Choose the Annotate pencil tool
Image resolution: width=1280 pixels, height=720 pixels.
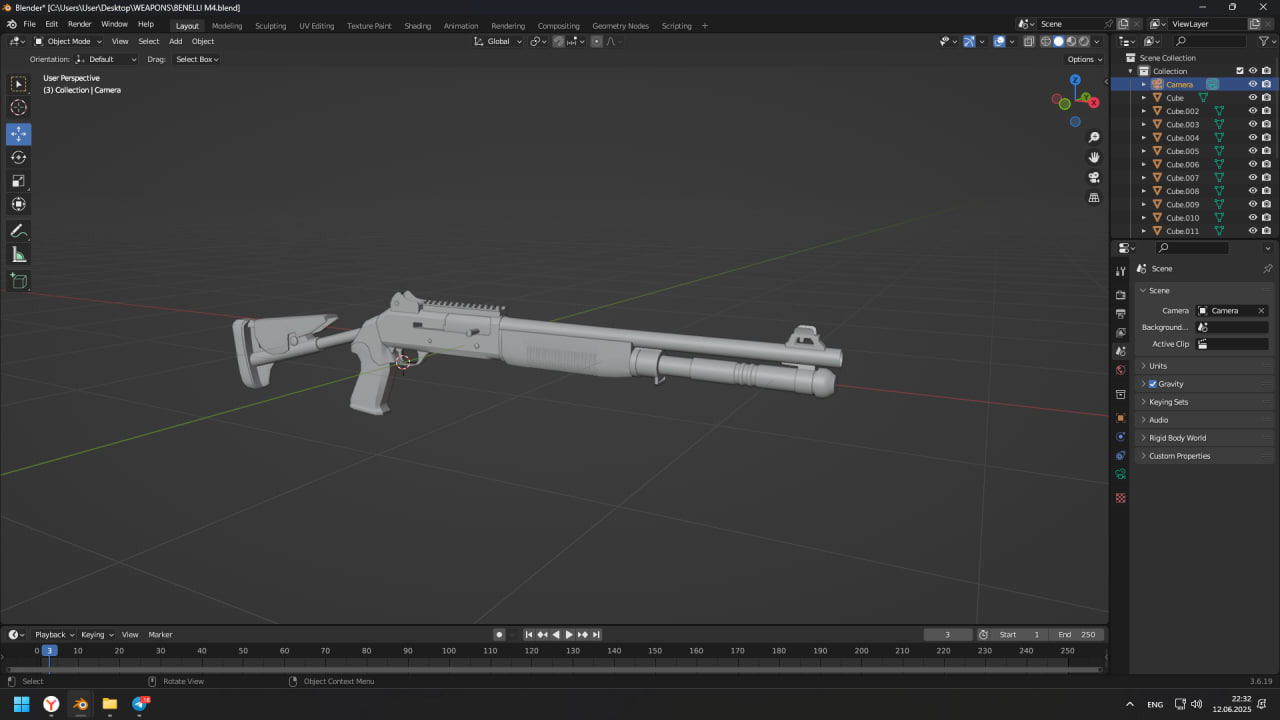pos(18,231)
